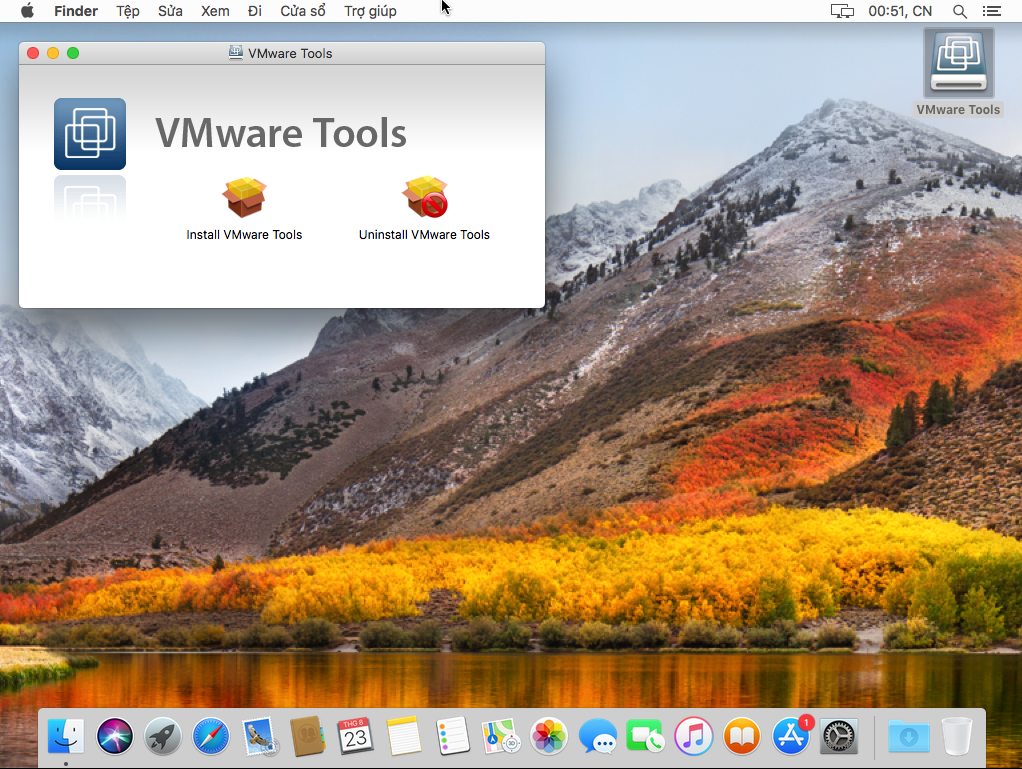Open iTunes music note icon in Dock

pos(694,736)
